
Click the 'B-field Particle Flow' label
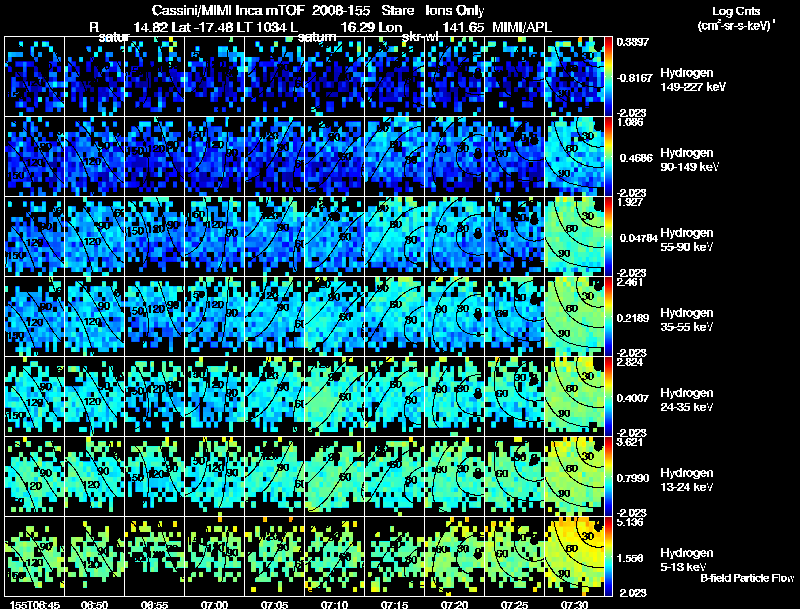click(x=748, y=578)
